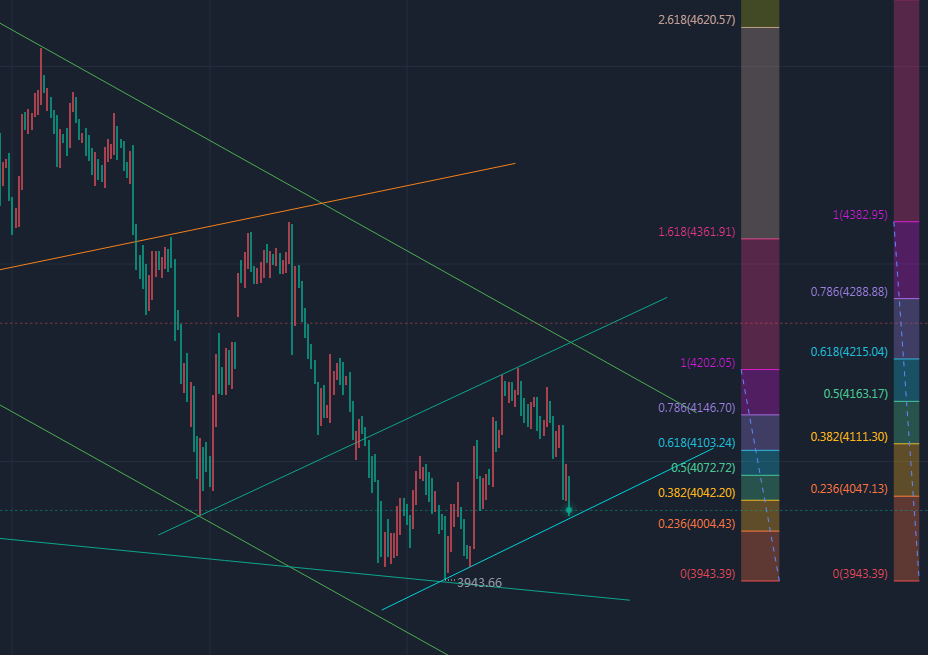Image resolution: width=928 pixels, height=655 pixels.
Task: Click the 0.618(4215.04) retracement label
Action: (849, 352)
